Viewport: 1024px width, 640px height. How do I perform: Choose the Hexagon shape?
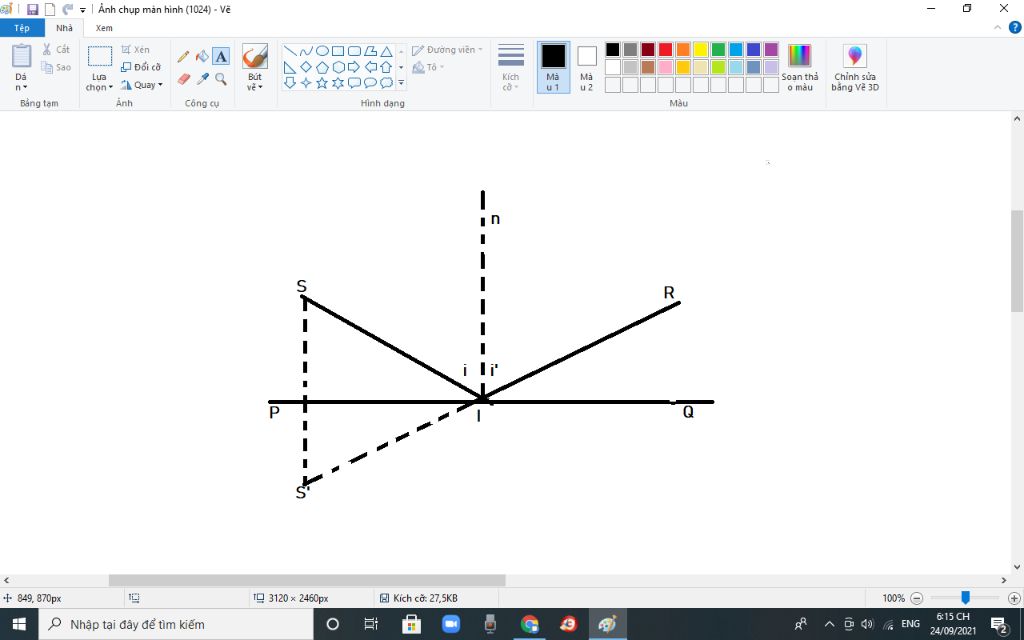(338, 67)
